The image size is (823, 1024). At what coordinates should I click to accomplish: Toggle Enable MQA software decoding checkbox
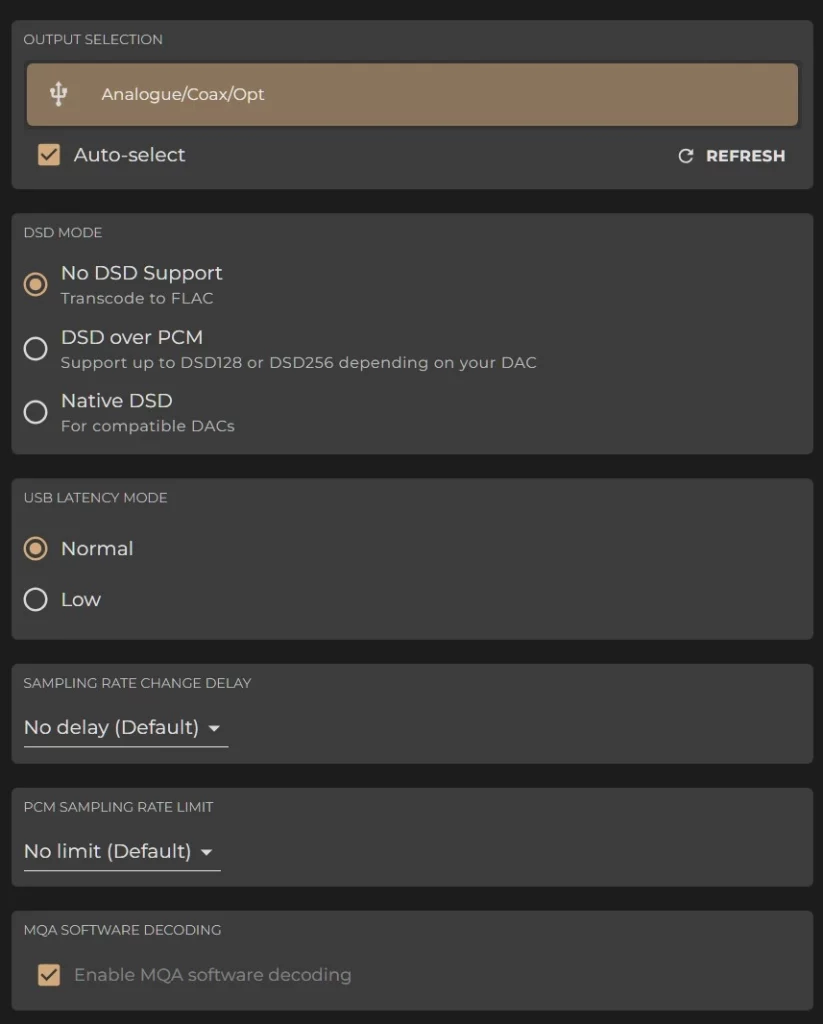[x=49, y=975]
